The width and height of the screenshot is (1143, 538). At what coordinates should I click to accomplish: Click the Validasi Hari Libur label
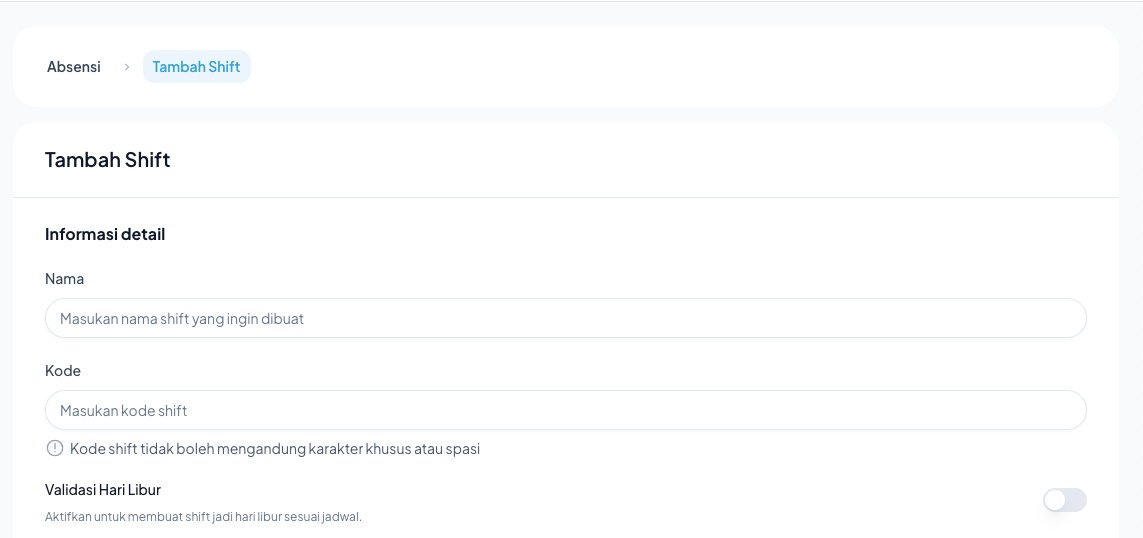103,490
